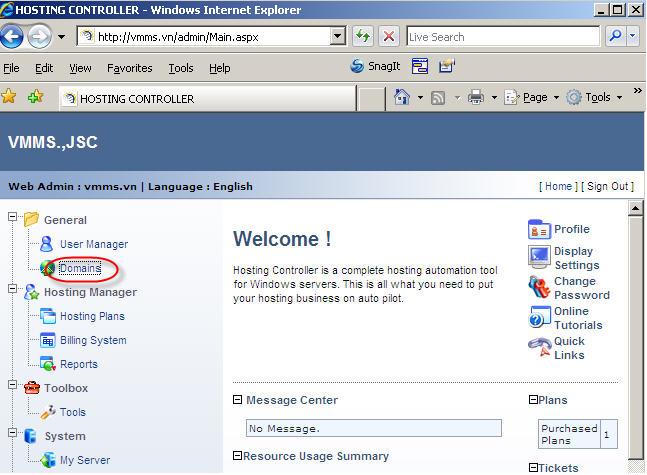Click the Billing System calendar icon
This screenshot has width=647, height=475.
47,340
